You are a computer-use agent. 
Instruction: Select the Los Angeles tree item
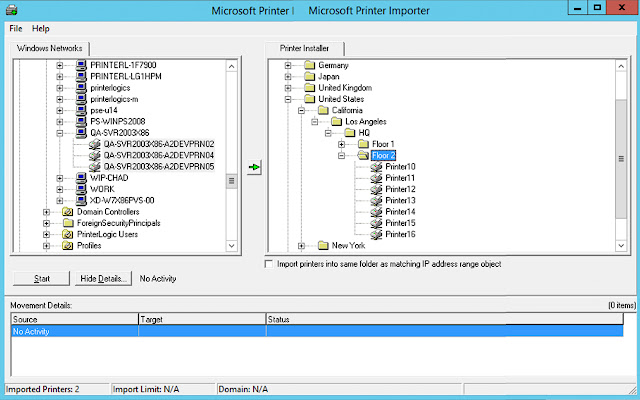tap(366, 122)
